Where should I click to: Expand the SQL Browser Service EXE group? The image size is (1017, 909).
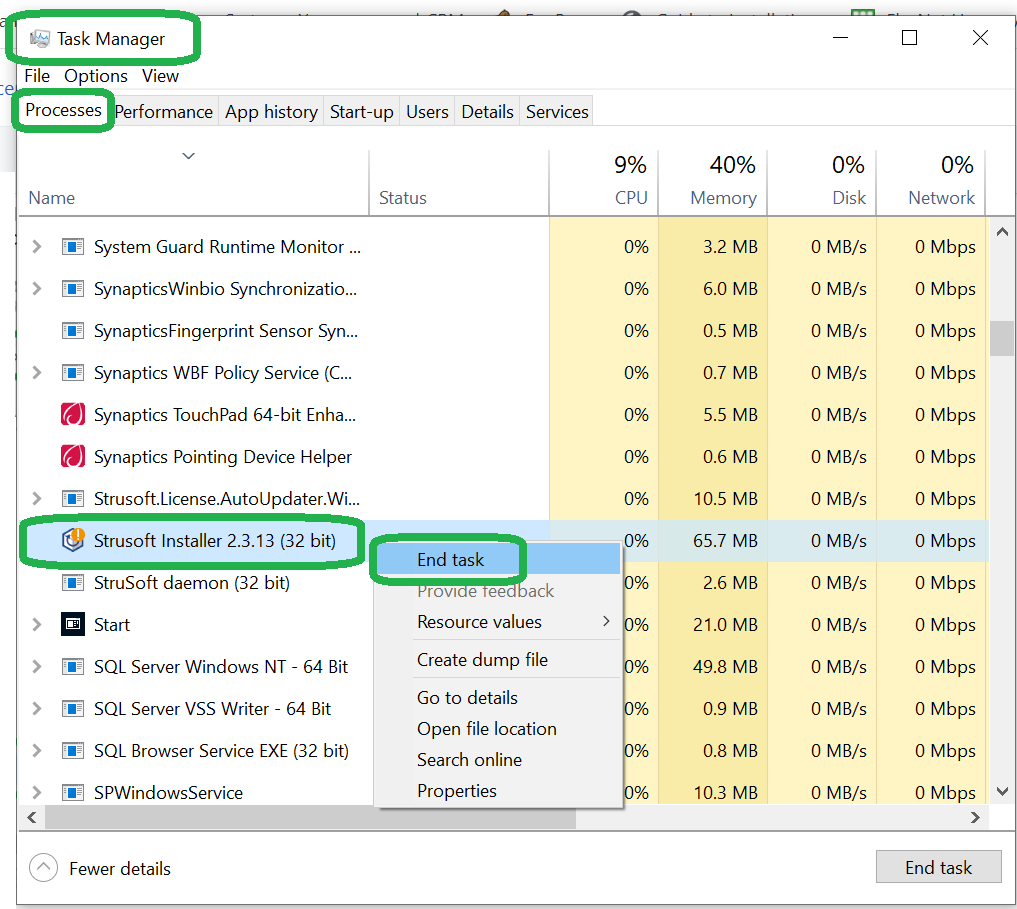(x=37, y=751)
